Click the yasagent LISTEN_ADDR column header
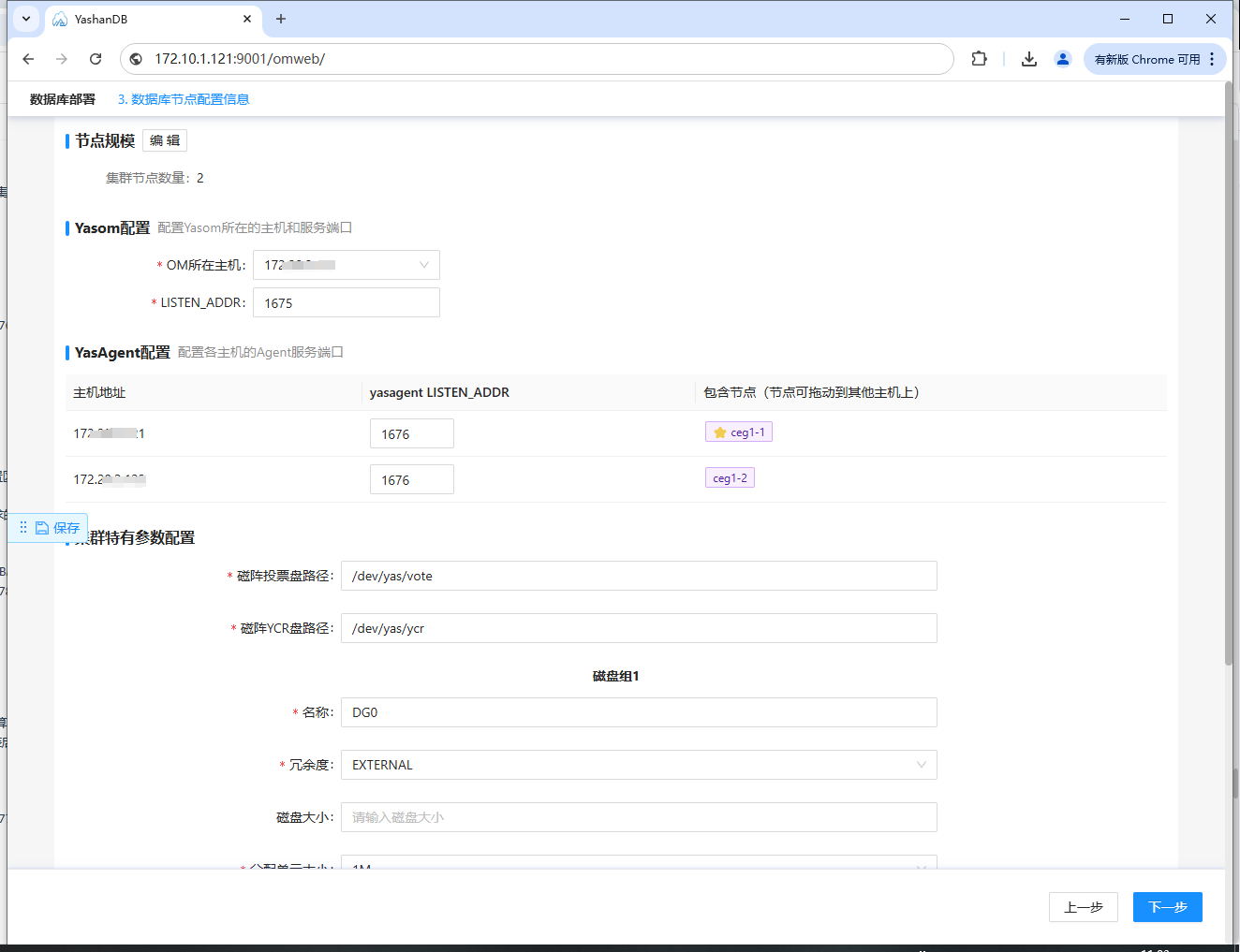This screenshot has height=952, width=1240. pos(439,392)
